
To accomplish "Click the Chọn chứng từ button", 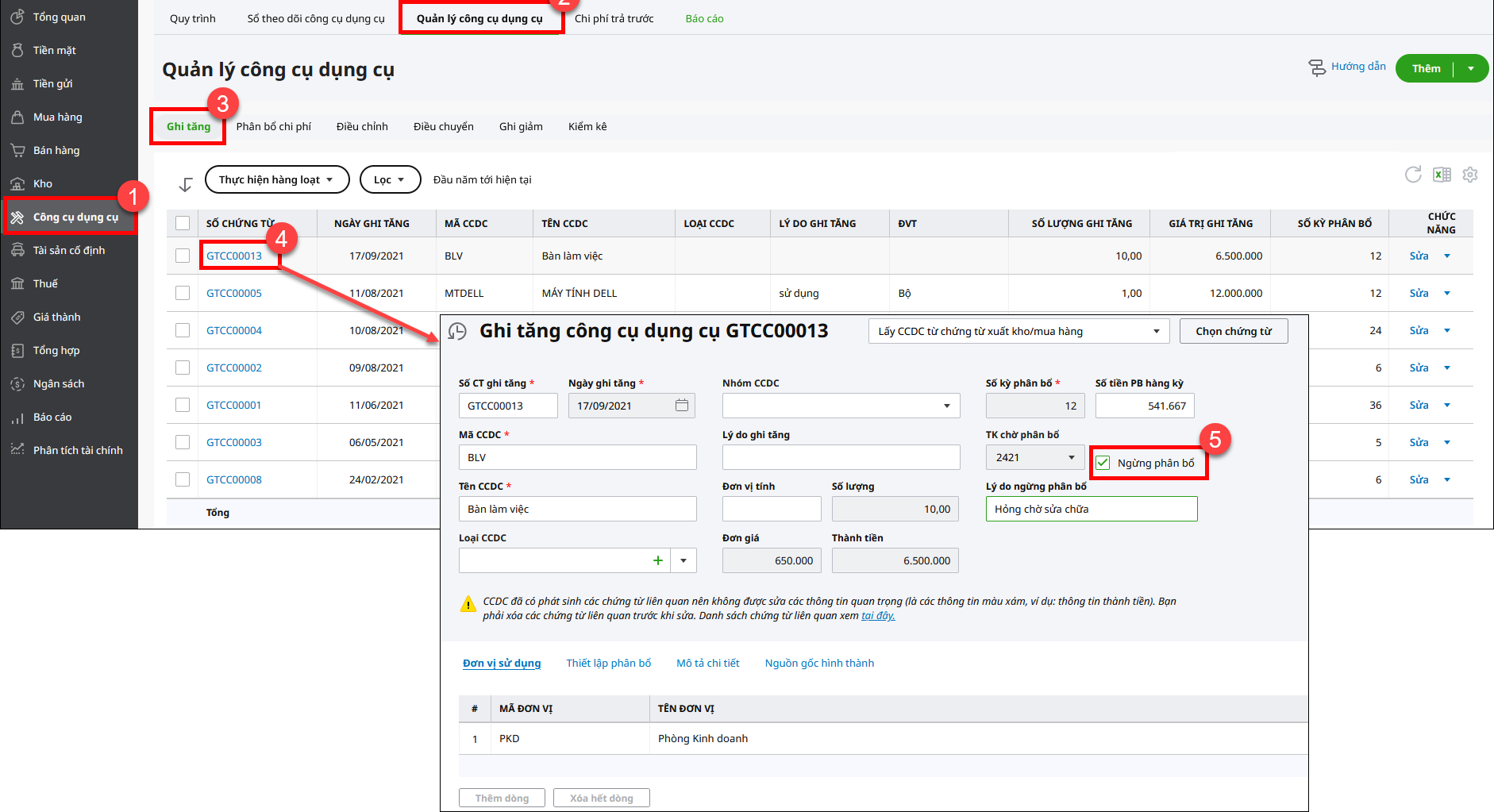I will point(1233,331).
